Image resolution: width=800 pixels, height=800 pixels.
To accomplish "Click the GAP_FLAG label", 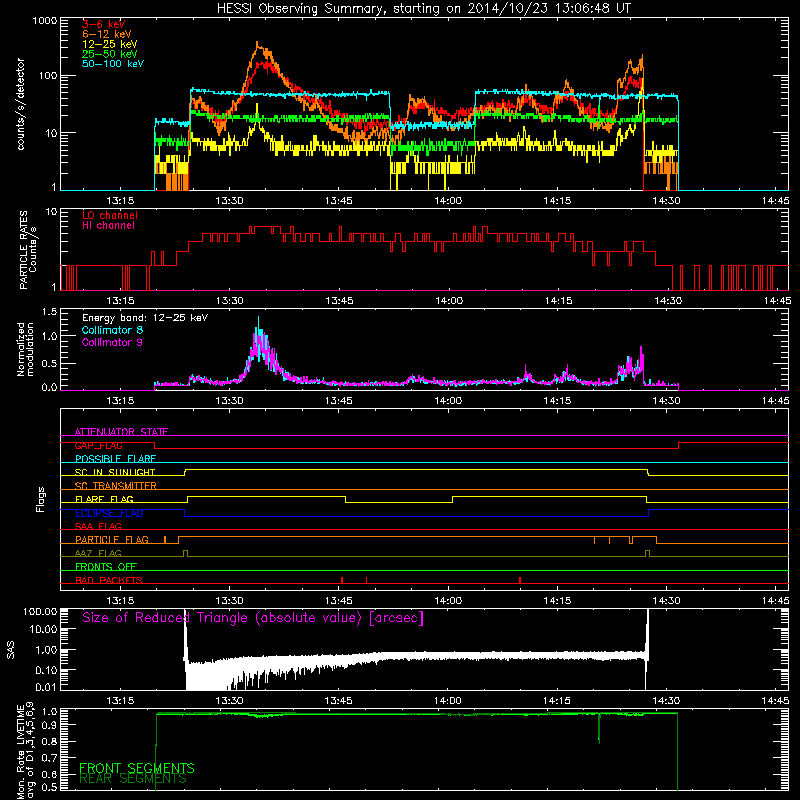I will 98,445.
